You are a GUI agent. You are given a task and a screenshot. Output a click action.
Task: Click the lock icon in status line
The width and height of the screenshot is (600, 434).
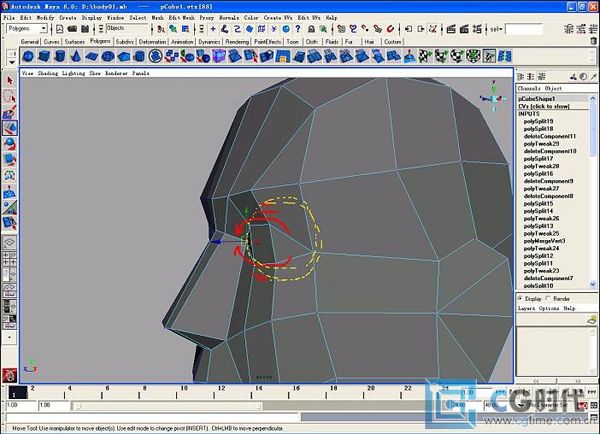point(311,29)
